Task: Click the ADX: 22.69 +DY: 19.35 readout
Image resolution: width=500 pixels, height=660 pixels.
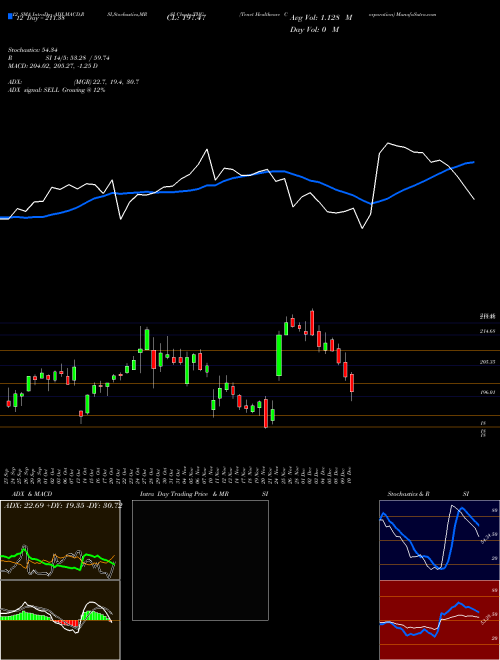Action: click(63, 506)
